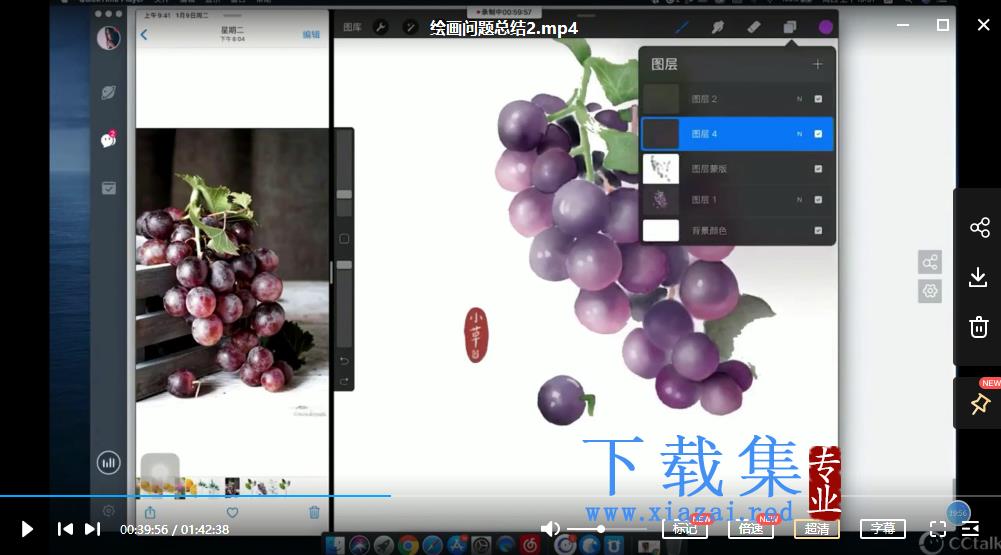
Task: Download the video
Action: (x=978, y=277)
